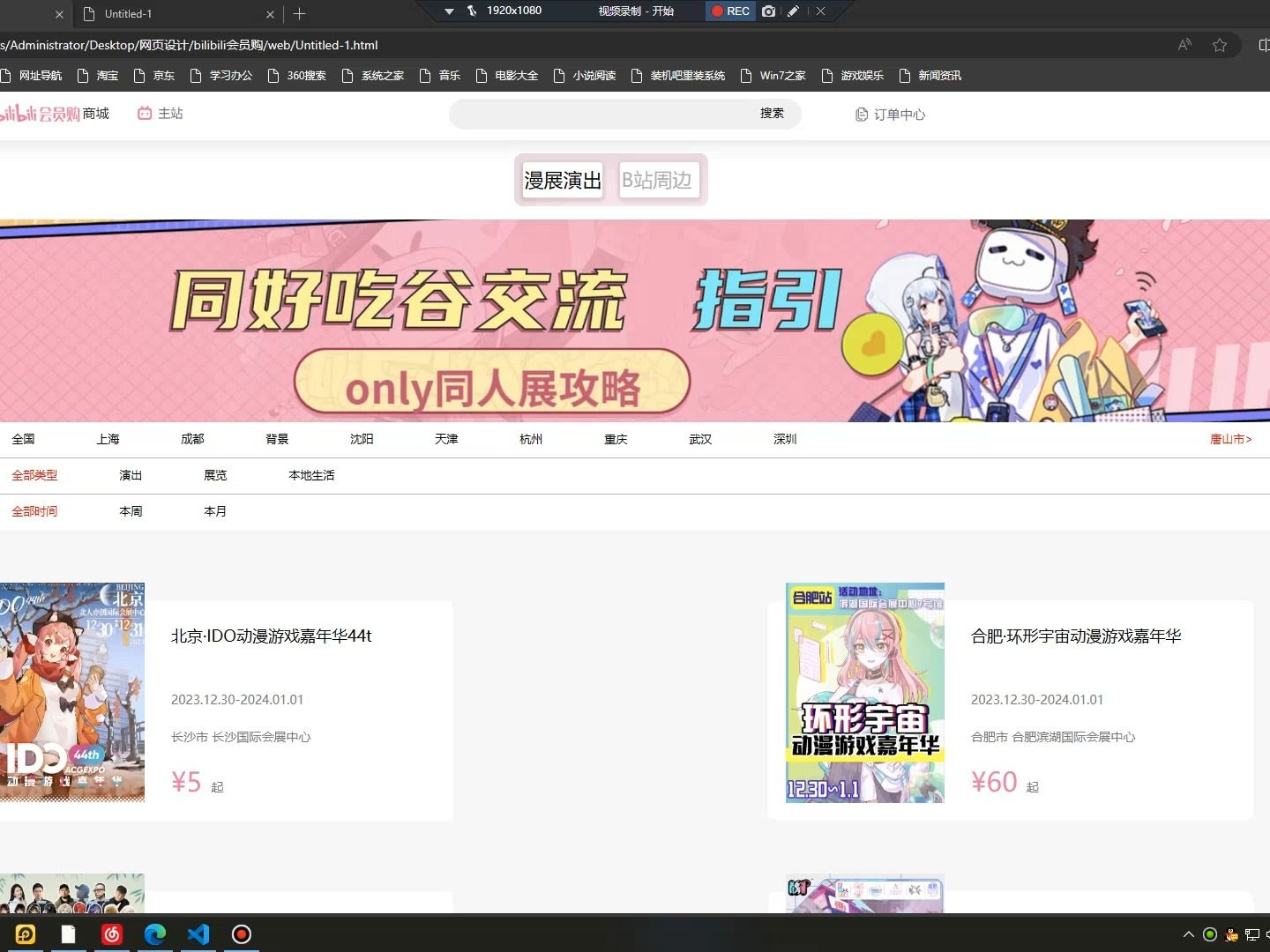Screen dimensions: 1270x952
Task: Filter by city 成都
Action: (192, 439)
